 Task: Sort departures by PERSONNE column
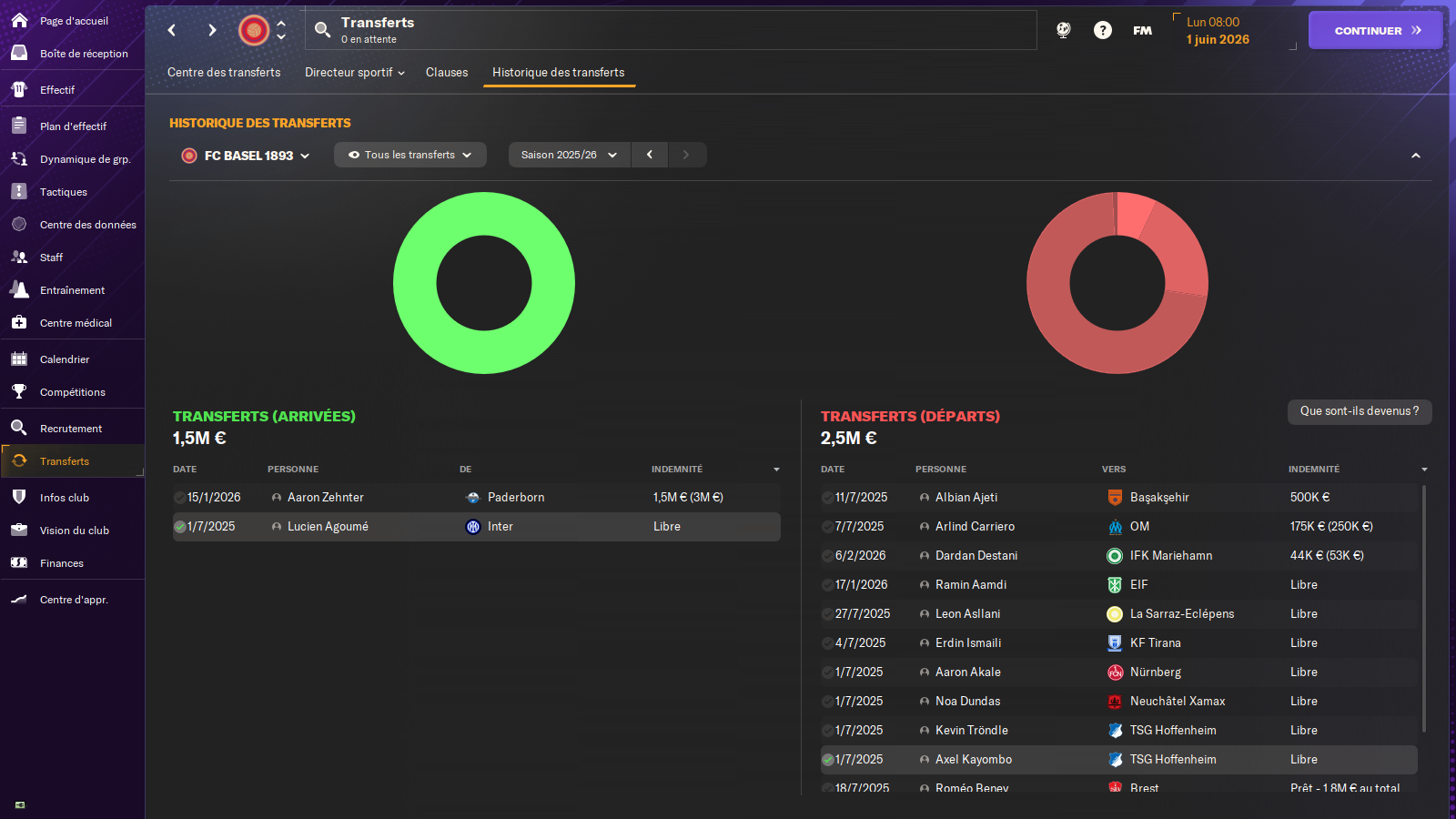(x=941, y=470)
